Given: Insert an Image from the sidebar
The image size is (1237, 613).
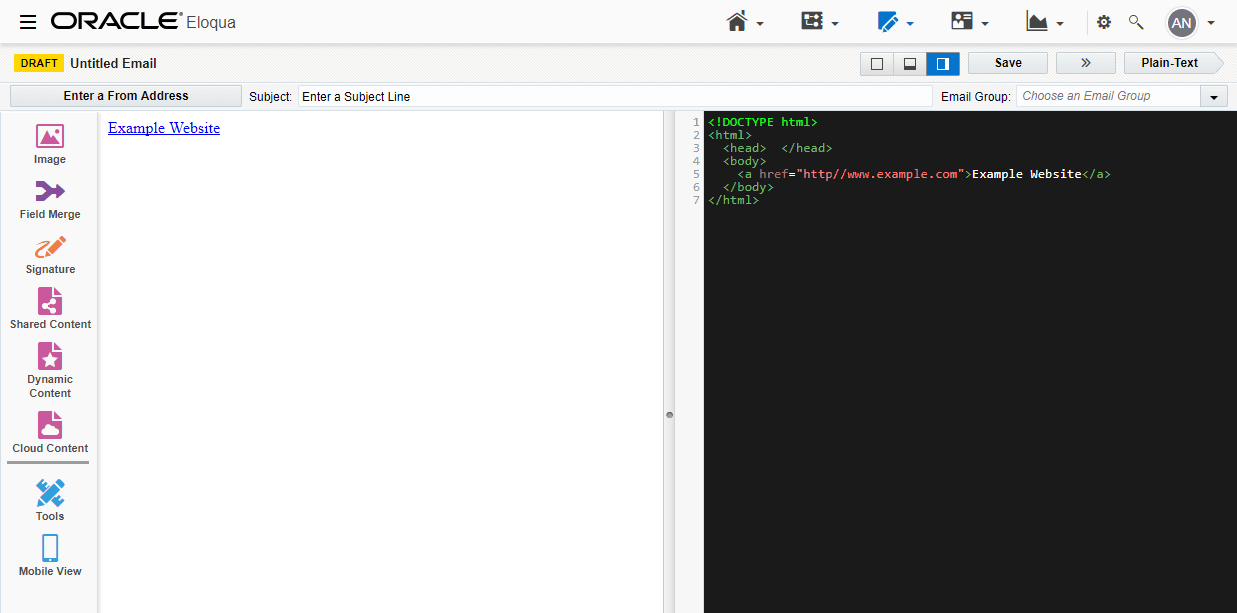Looking at the screenshot, I should (x=49, y=143).
